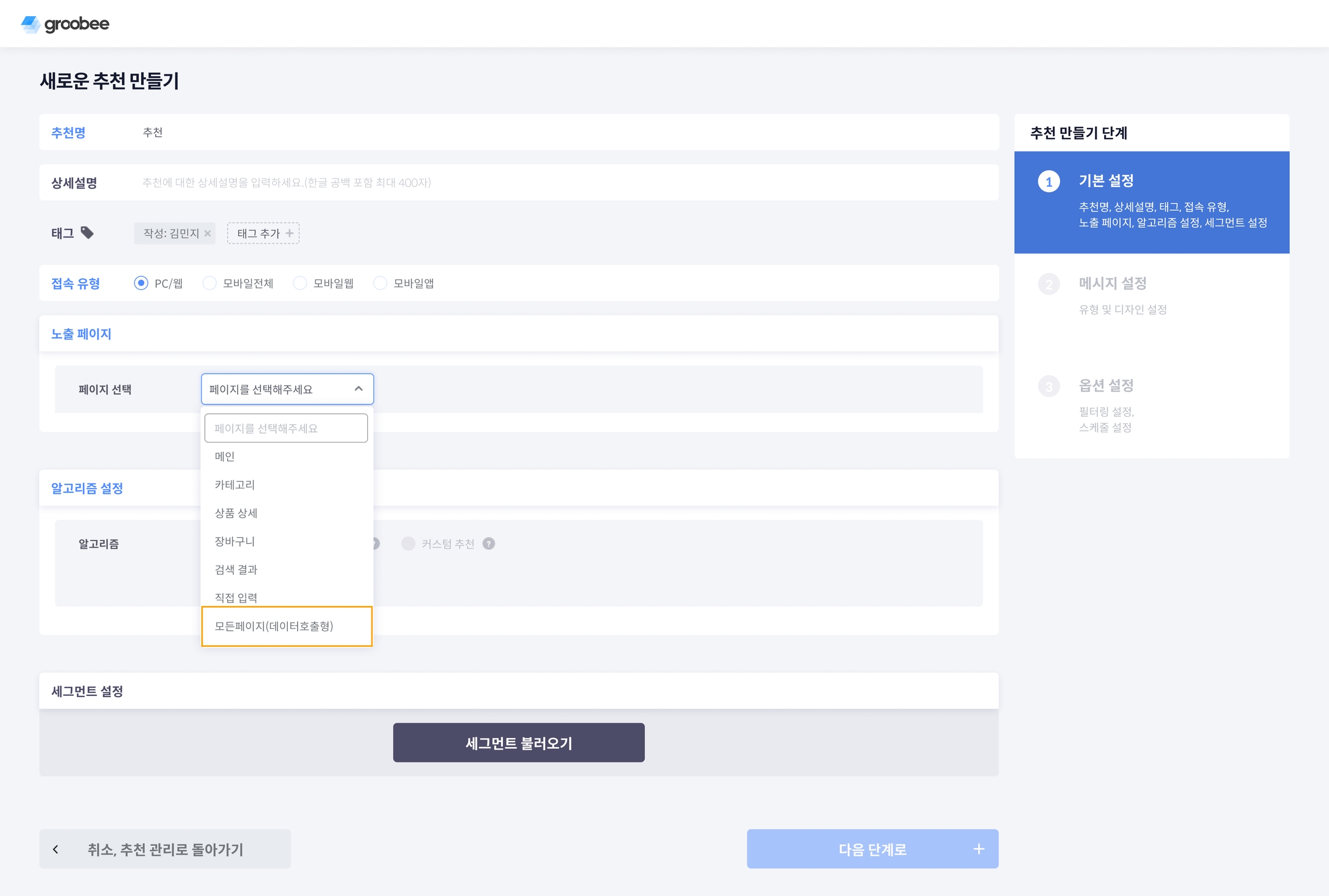1329x896 pixels.
Task: Select the PC/웹 radio button
Action: [141, 283]
